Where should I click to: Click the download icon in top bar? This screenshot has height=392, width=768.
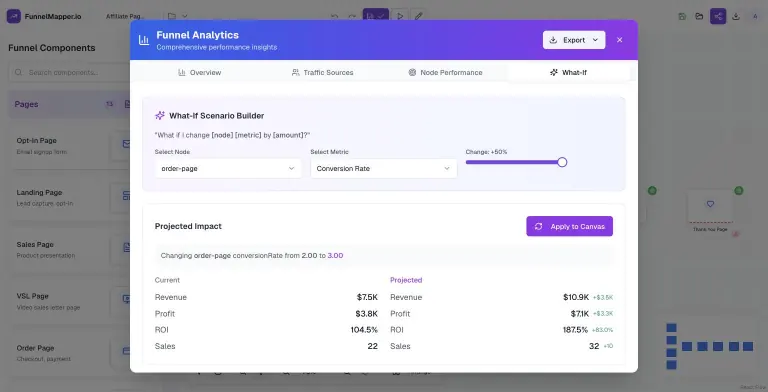736,16
